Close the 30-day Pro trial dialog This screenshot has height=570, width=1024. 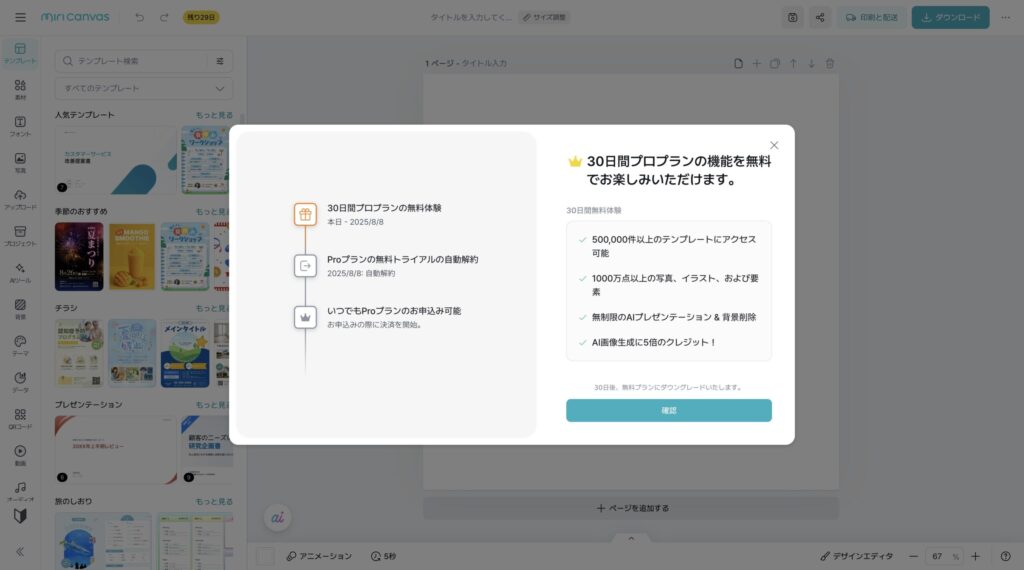tap(774, 145)
